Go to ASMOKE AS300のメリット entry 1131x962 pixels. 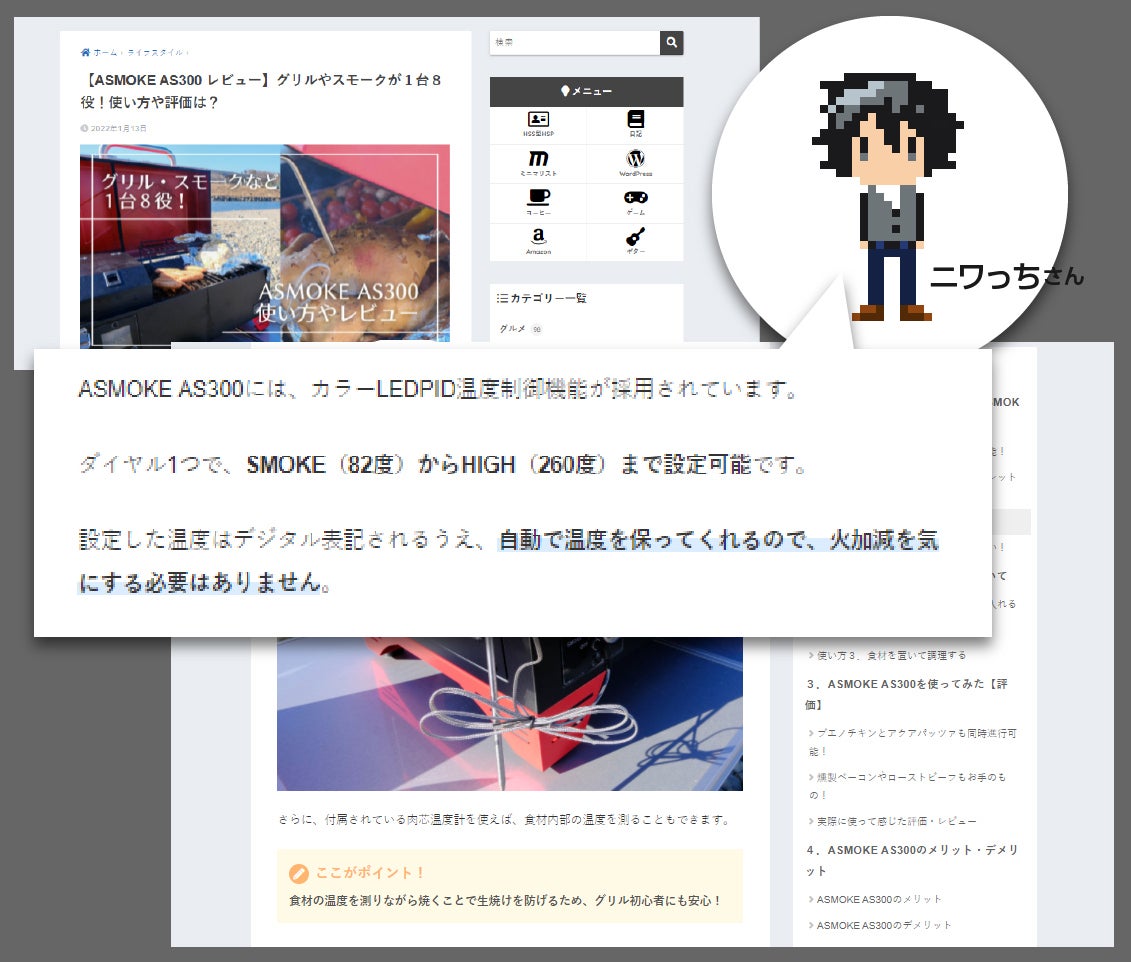click(x=879, y=899)
